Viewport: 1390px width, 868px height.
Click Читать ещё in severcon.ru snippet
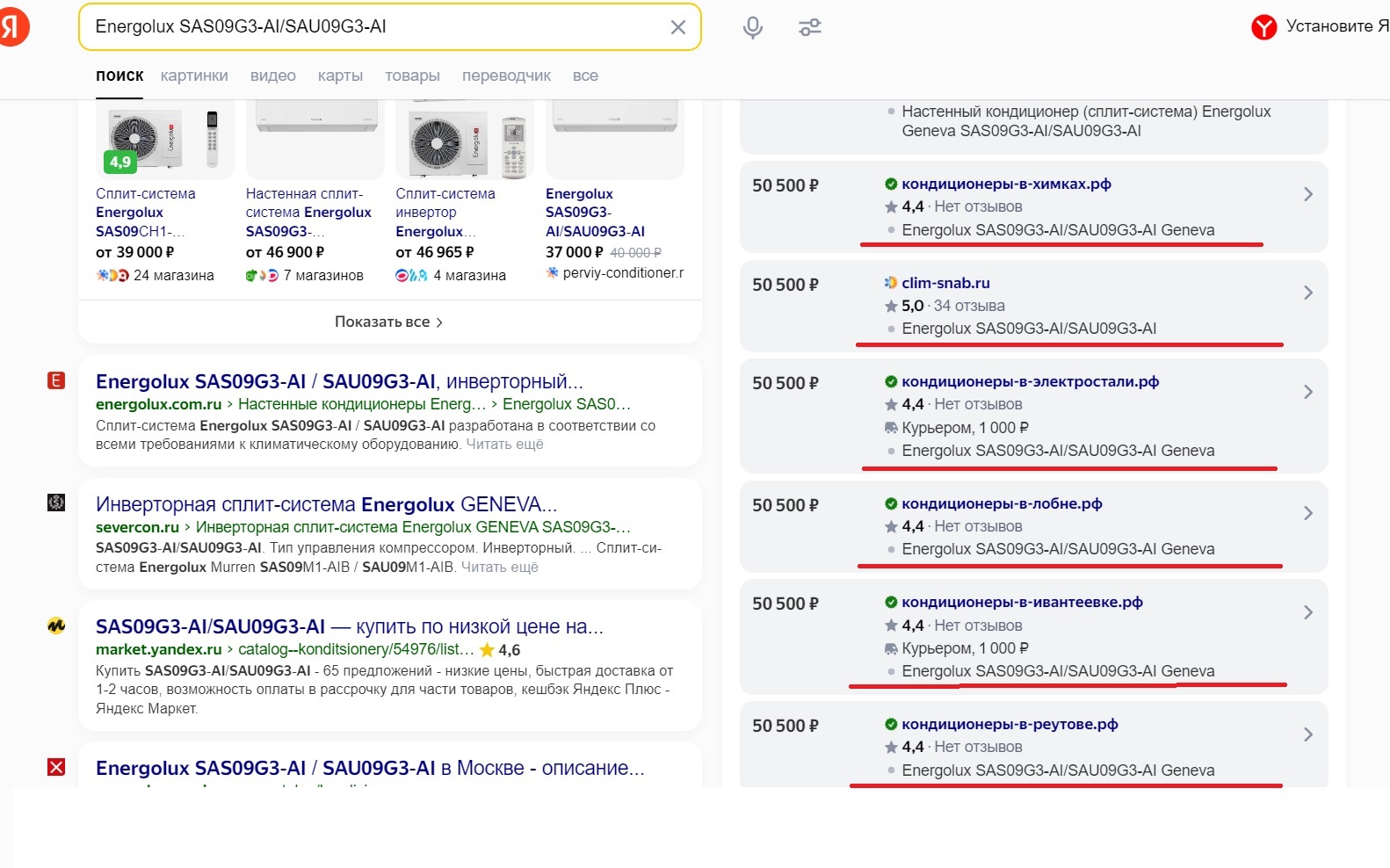[499, 568]
